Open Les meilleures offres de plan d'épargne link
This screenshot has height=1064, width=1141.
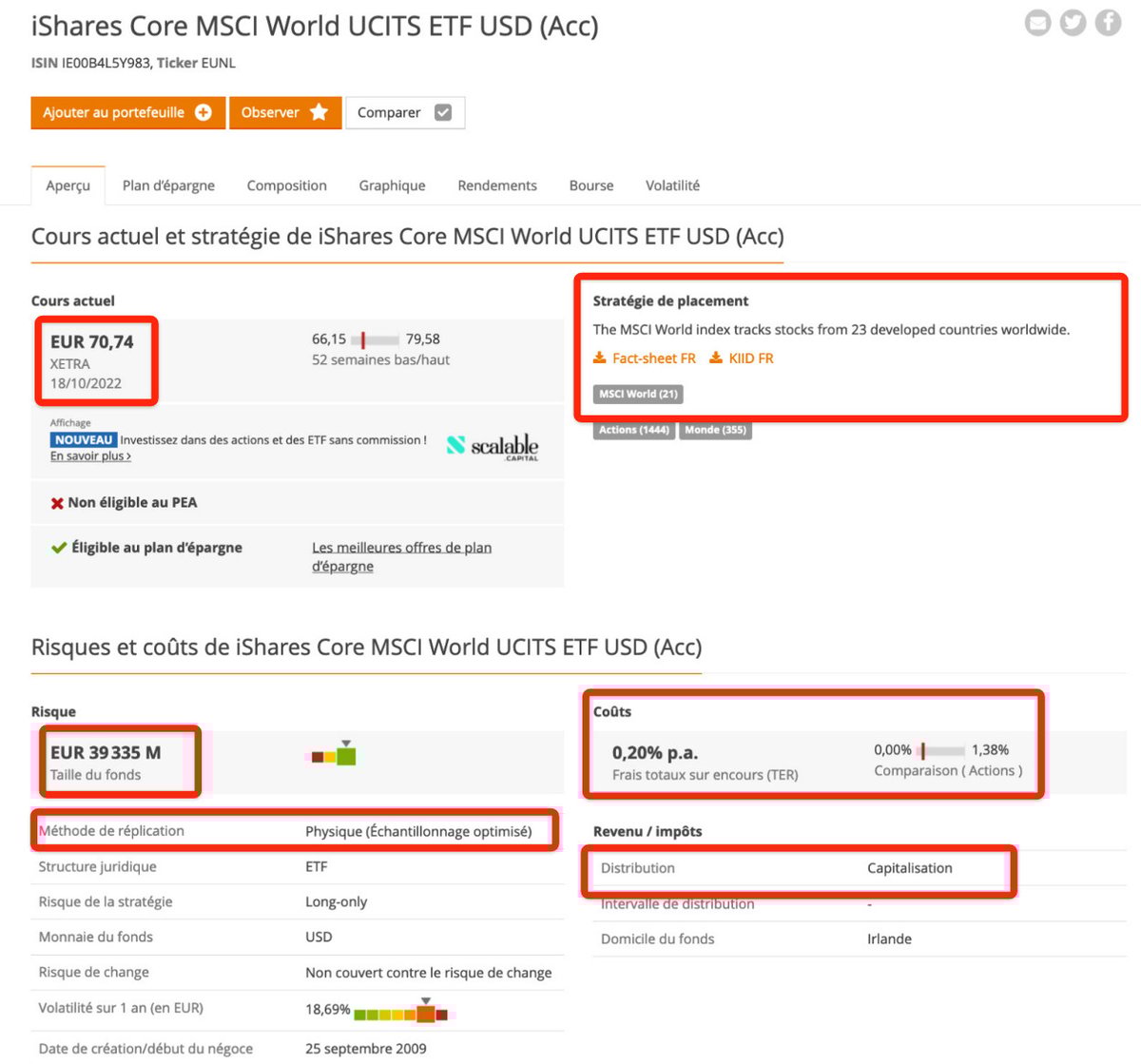pyautogui.click(x=401, y=556)
